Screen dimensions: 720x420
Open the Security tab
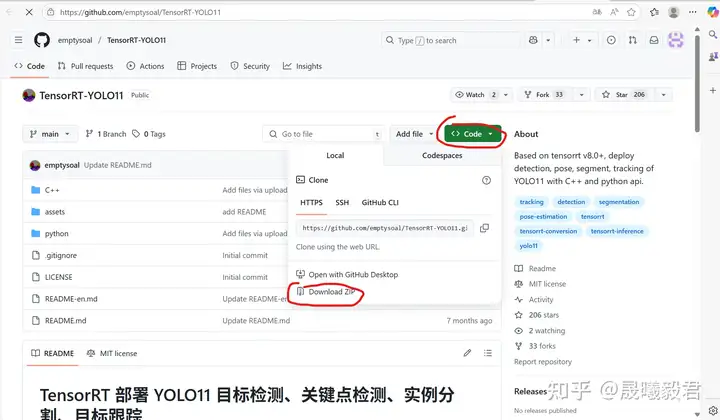pyautogui.click(x=250, y=66)
